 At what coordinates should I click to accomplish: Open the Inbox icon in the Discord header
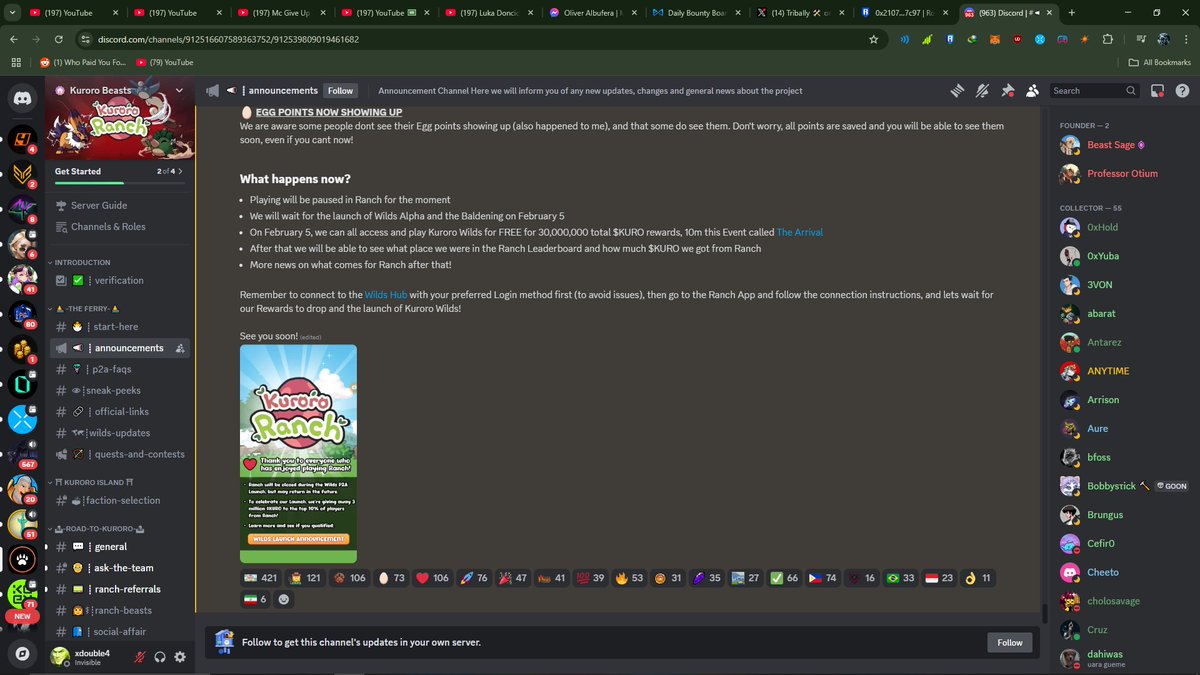(x=1157, y=90)
